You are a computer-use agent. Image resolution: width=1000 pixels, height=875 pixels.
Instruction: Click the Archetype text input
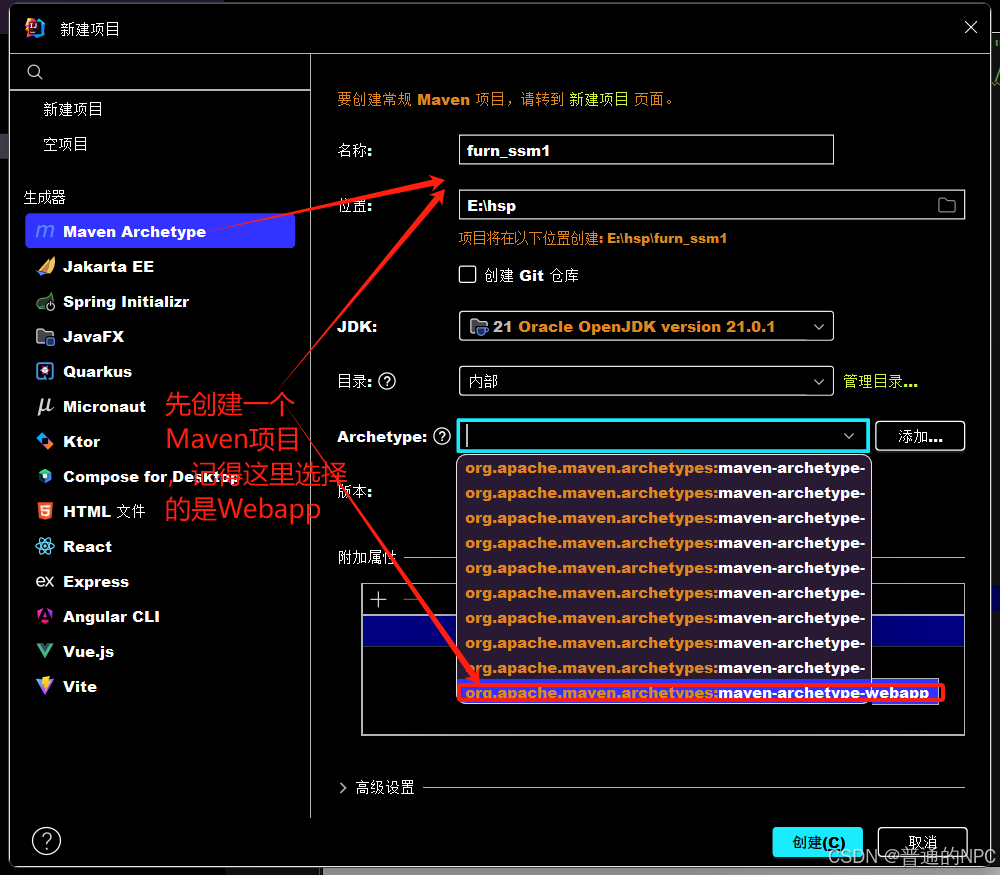tap(663, 436)
